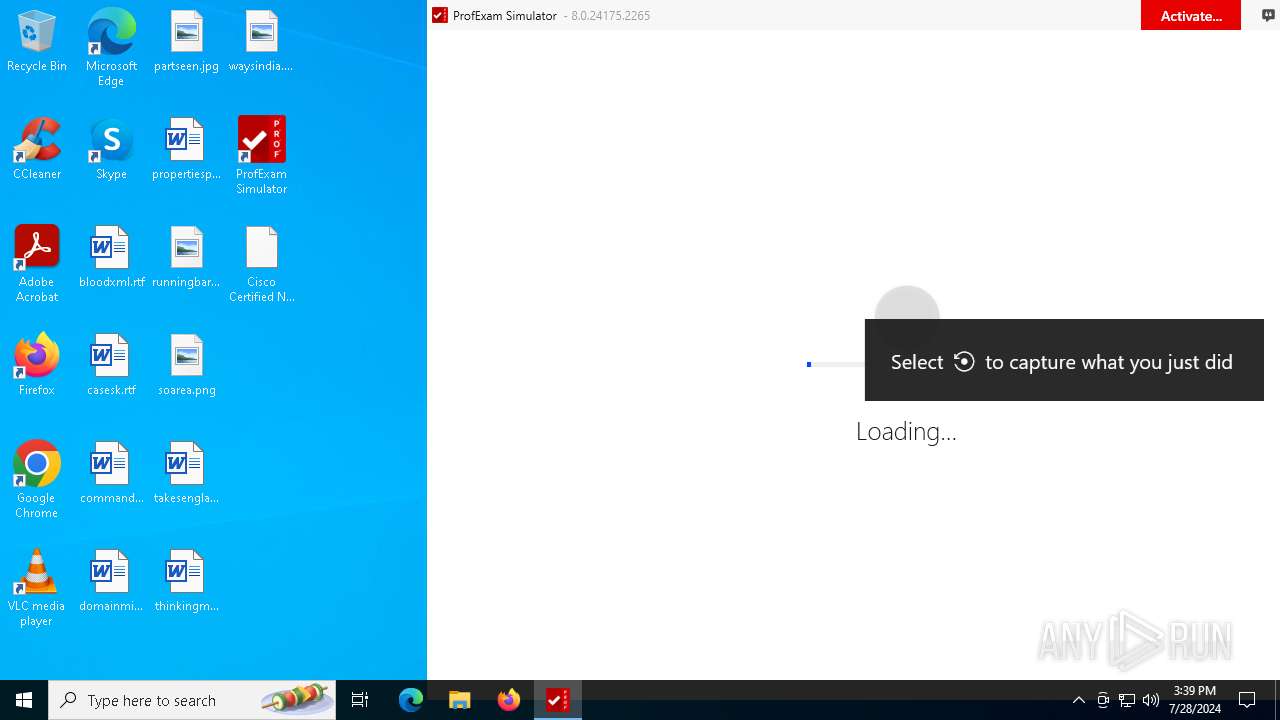Image resolution: width=1280 pixels, height=720 pixels.
Task: Open Task View on the taskbar
Action: tap(360, 700)
